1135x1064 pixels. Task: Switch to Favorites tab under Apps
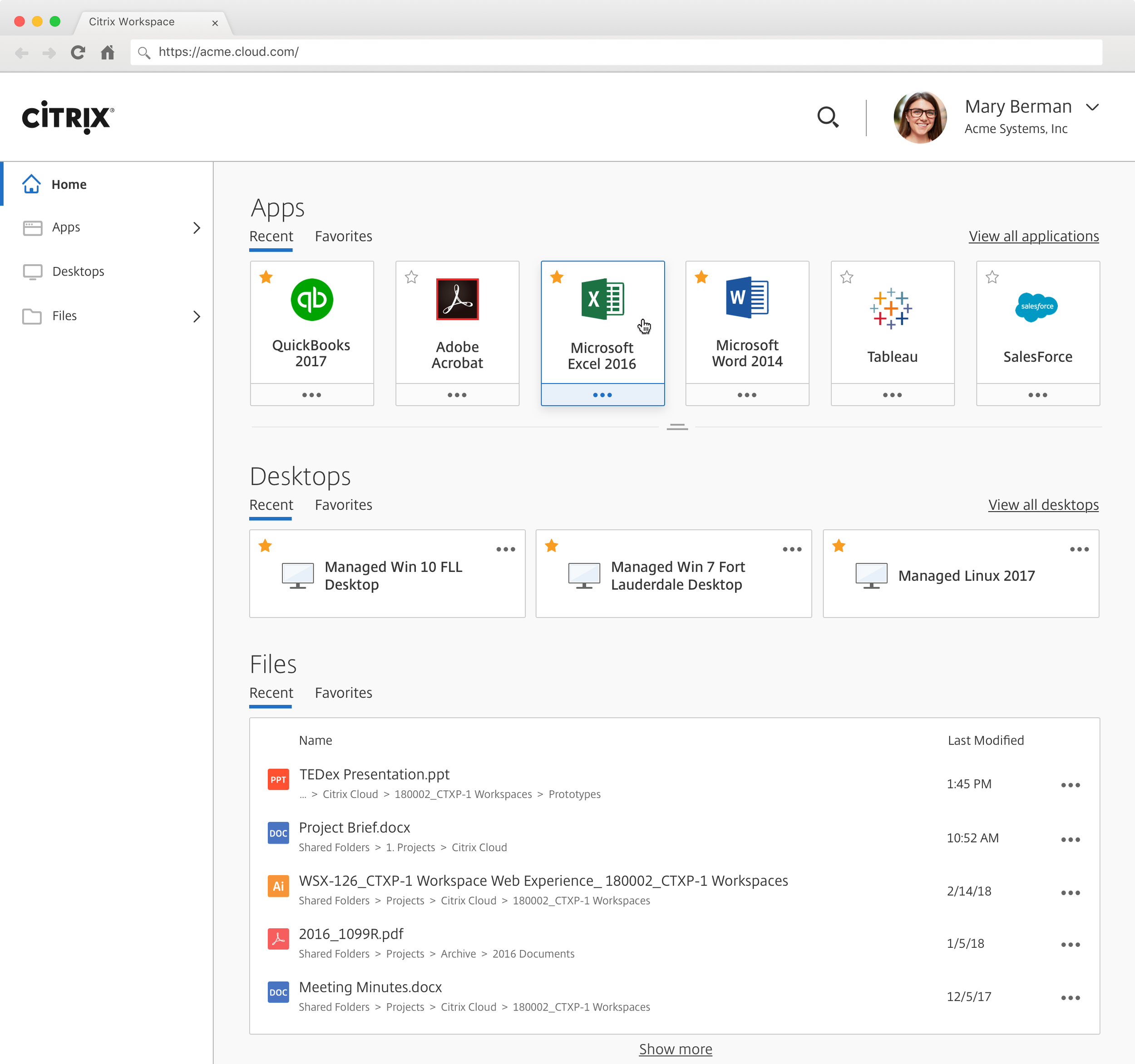[343, 236]
